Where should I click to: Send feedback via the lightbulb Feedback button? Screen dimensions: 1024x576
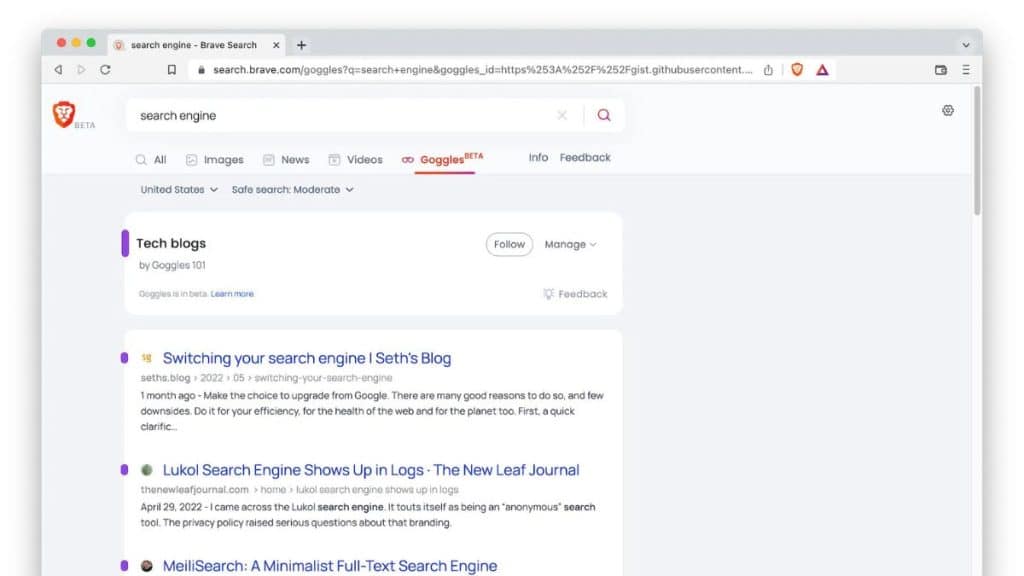(575, 294)
